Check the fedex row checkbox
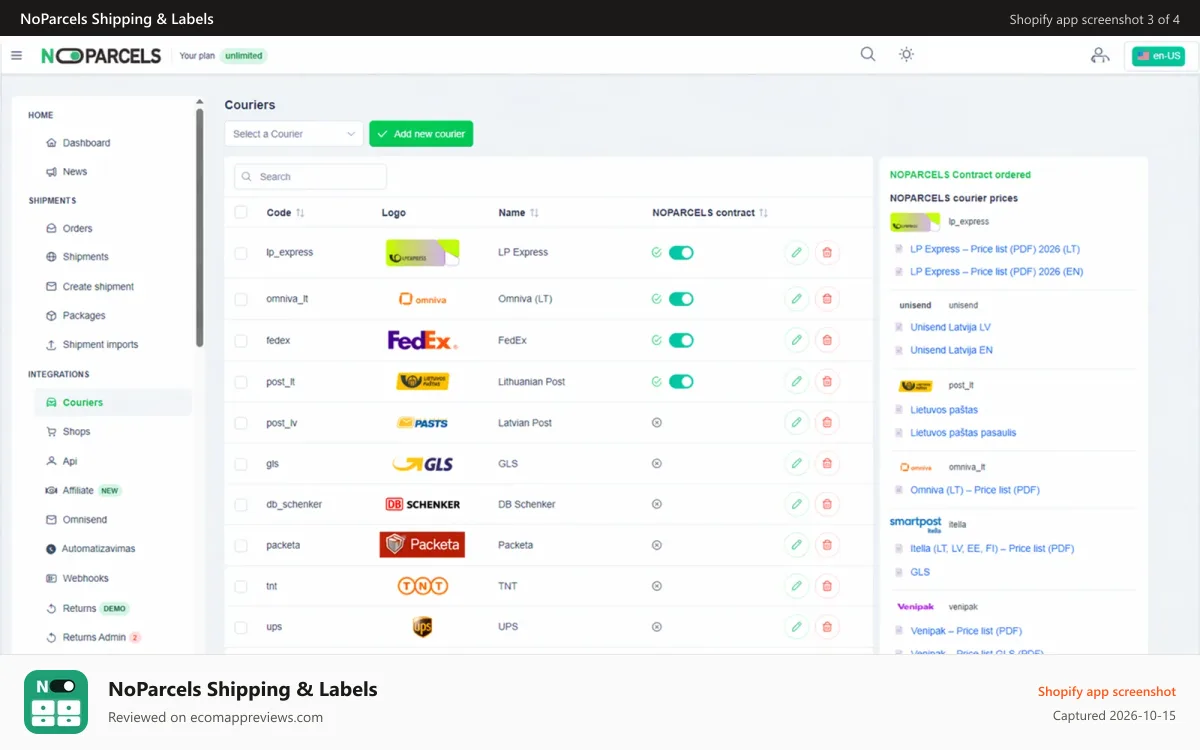 point(240,340)
